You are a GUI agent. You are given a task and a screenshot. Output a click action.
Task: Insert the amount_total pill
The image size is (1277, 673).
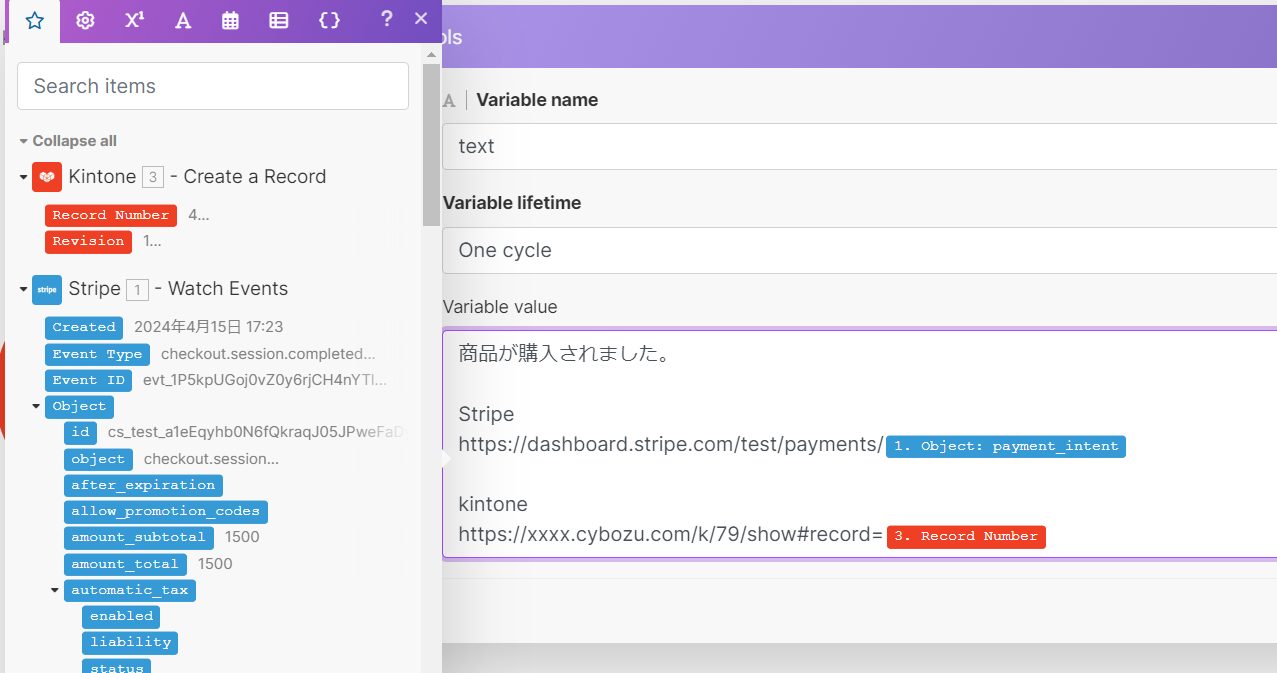click(x=125, y=564)
